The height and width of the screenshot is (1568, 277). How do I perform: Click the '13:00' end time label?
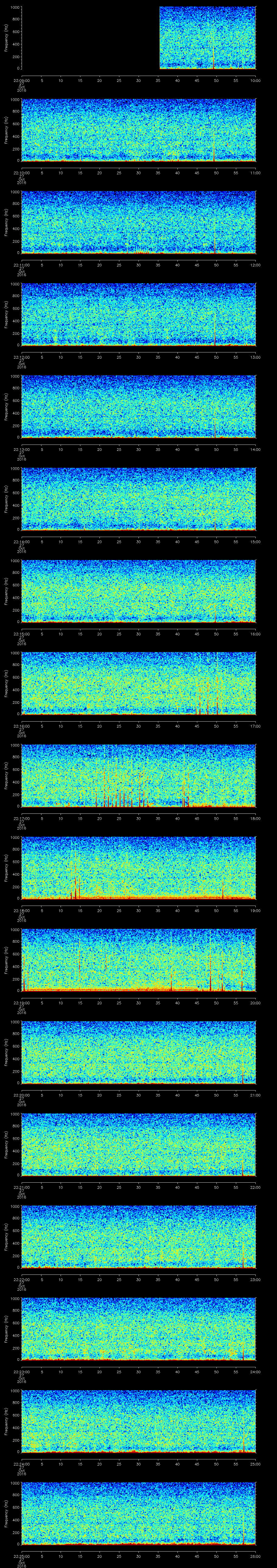point(256,357)
